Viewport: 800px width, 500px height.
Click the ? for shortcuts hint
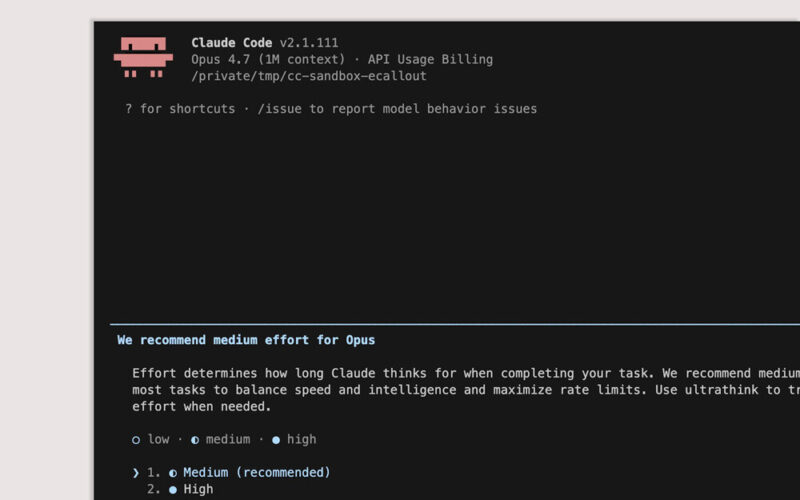180,109
